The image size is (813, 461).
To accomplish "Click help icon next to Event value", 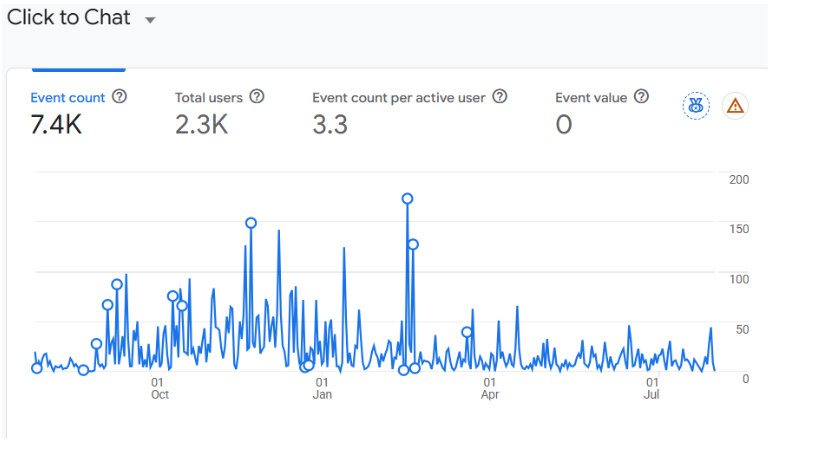I will pos(641,96).
